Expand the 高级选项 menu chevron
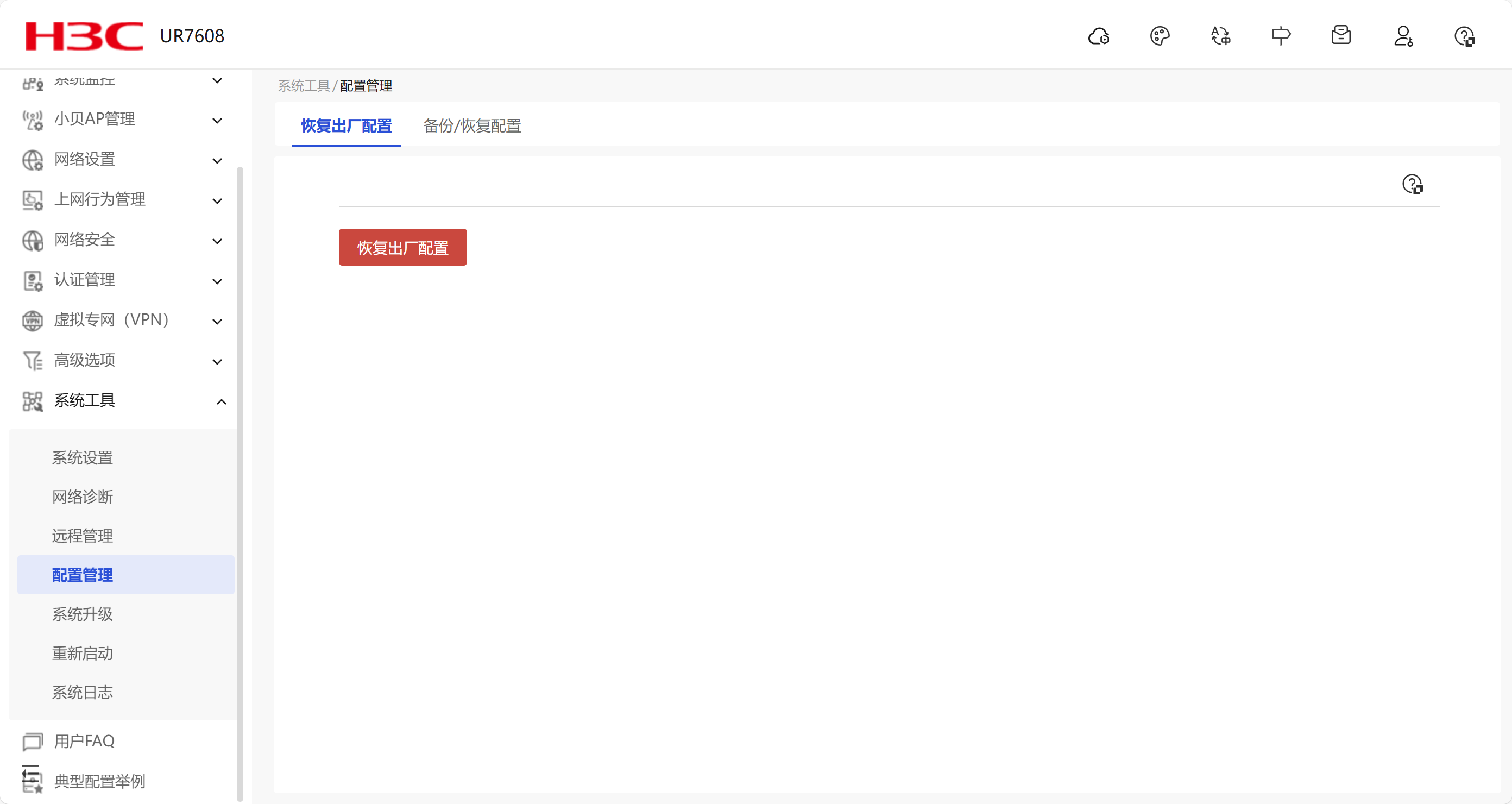This screenshot has height=804, width=1512. pyautogui.click(x=217, y=362)
